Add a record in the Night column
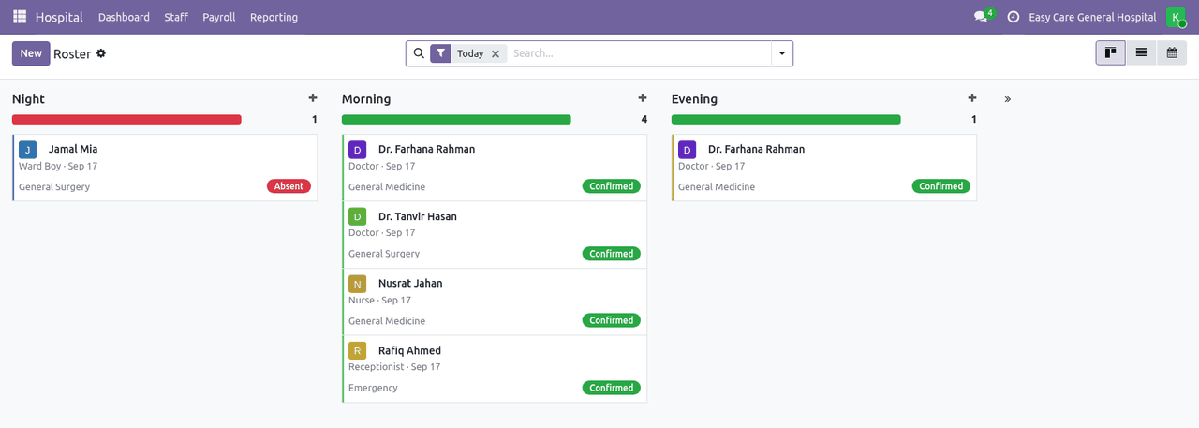Viewport: 1199px width, 428px height. tap(313, 98)
